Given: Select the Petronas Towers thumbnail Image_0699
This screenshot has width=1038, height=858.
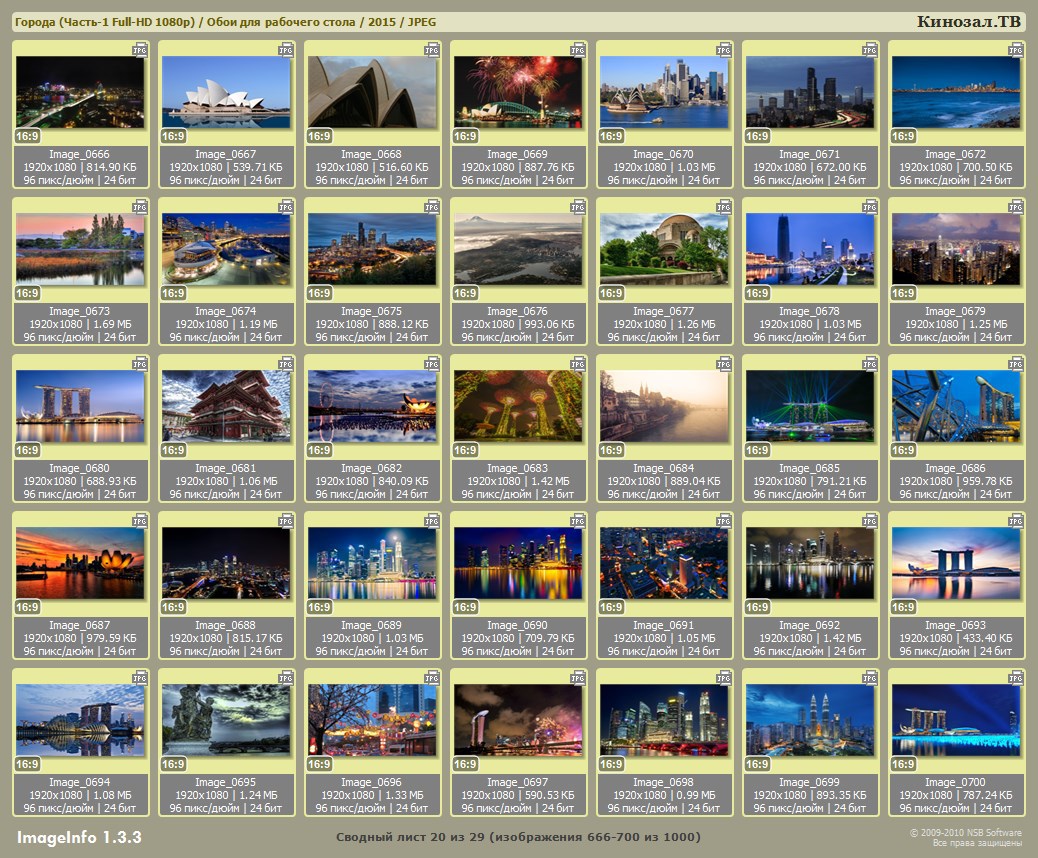Looking at the screenshot, I should point(810,720).
